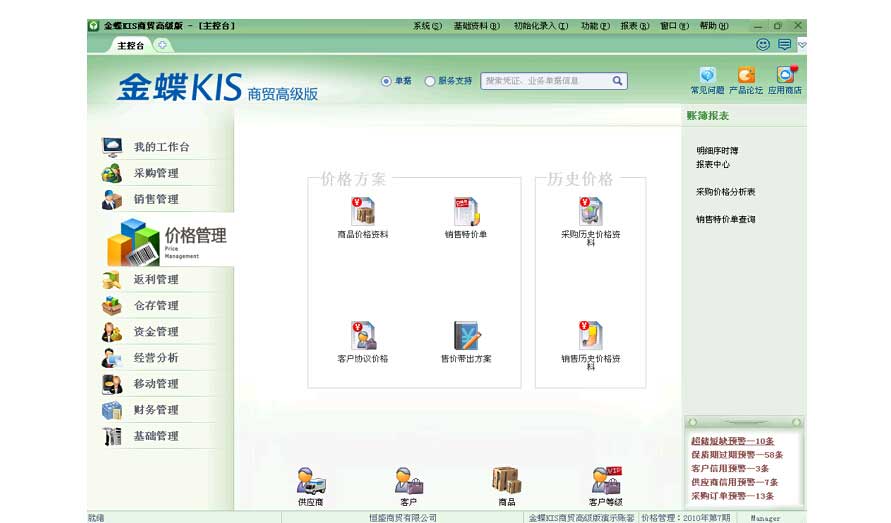Viewport: 891px width, 523px height.
Task: Launch 售价带出方案 icon
Action: pyautogui.click(x=466, y=336)
